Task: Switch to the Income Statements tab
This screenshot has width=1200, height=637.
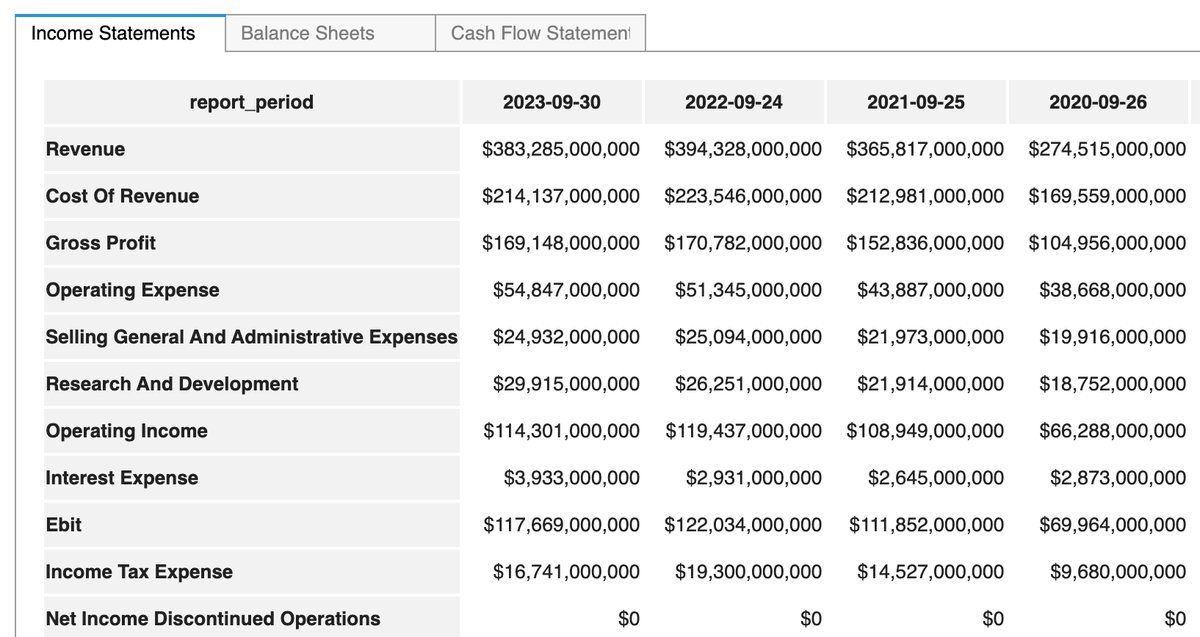Action: 113,33
